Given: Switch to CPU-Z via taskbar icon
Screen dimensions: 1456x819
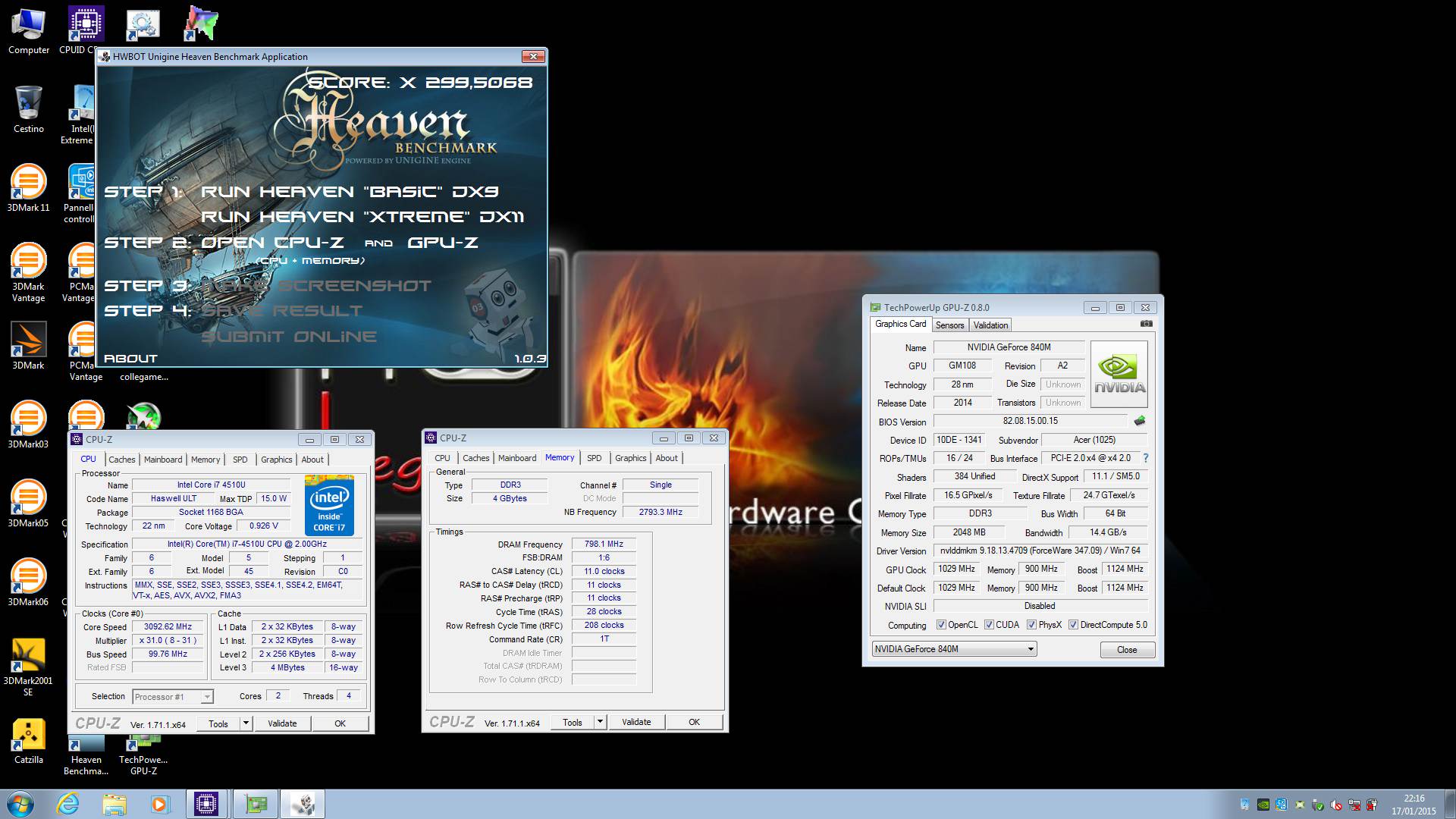Looking at the screenshot, I should 206,804.
